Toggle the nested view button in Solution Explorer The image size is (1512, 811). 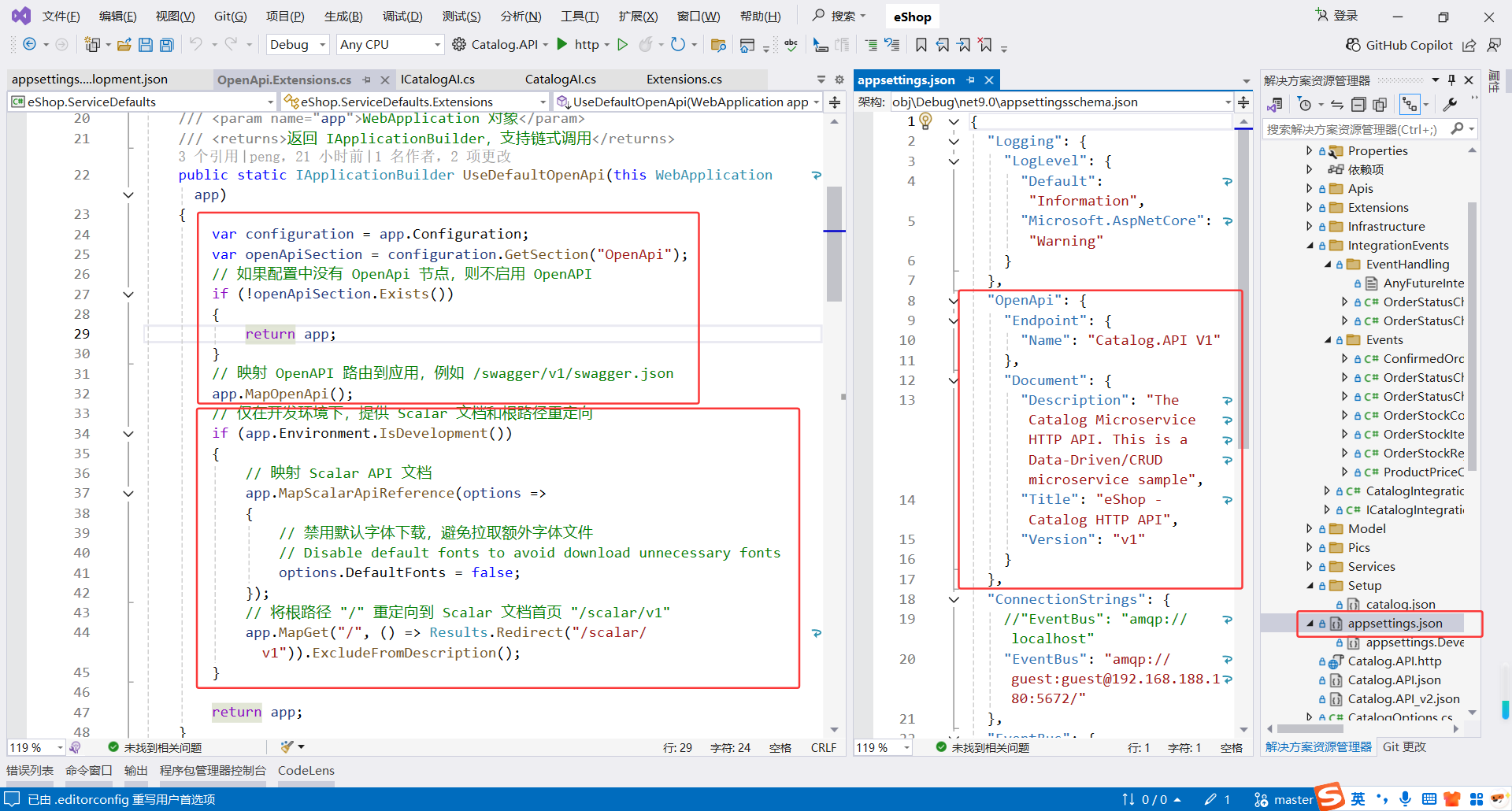(x=1410, y=105)
